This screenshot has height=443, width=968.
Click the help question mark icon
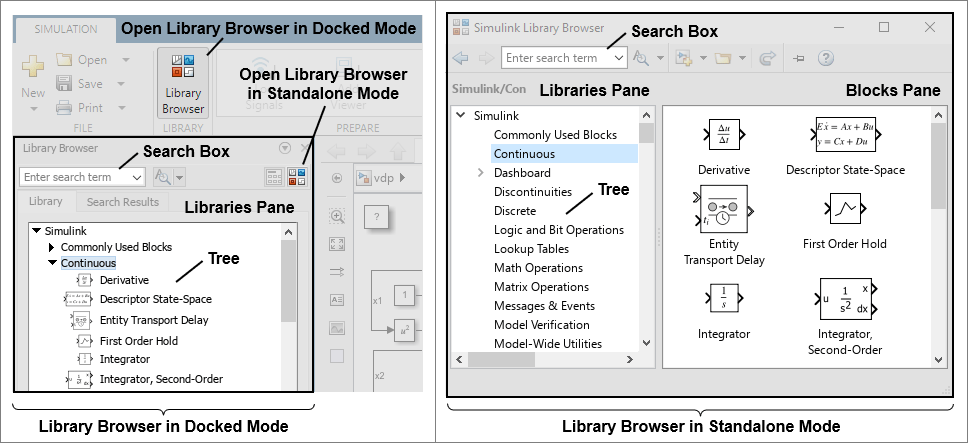[x=825, y=59]
